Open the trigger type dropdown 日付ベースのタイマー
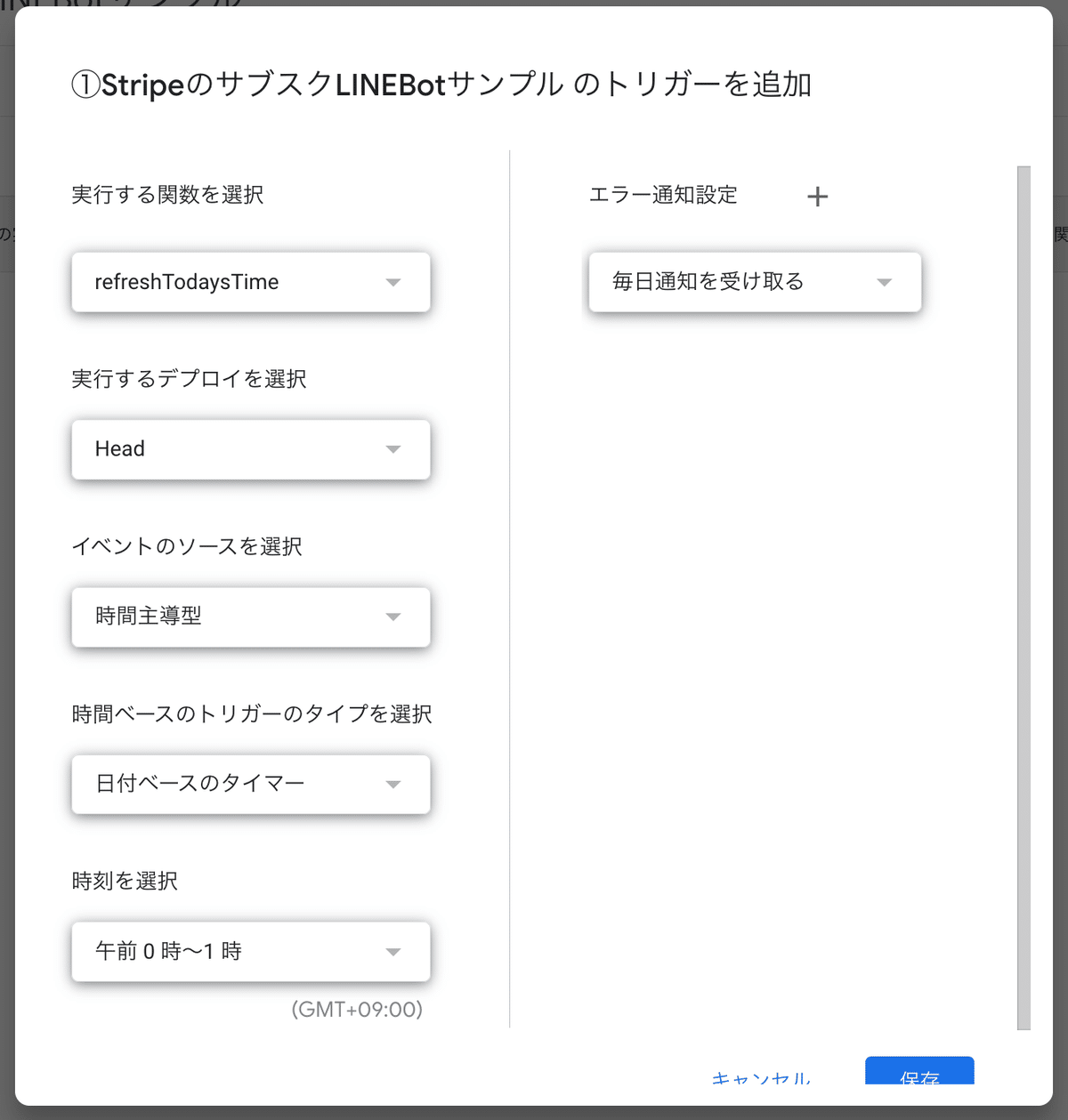Image resolution: width=1068 pixels, height=1120 pixels. coord(251,784)
